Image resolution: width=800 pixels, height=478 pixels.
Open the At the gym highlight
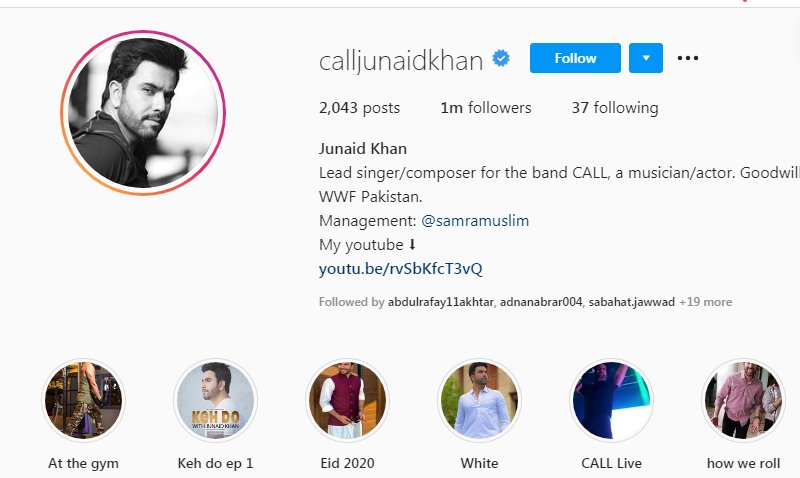[x=83, y=400]
